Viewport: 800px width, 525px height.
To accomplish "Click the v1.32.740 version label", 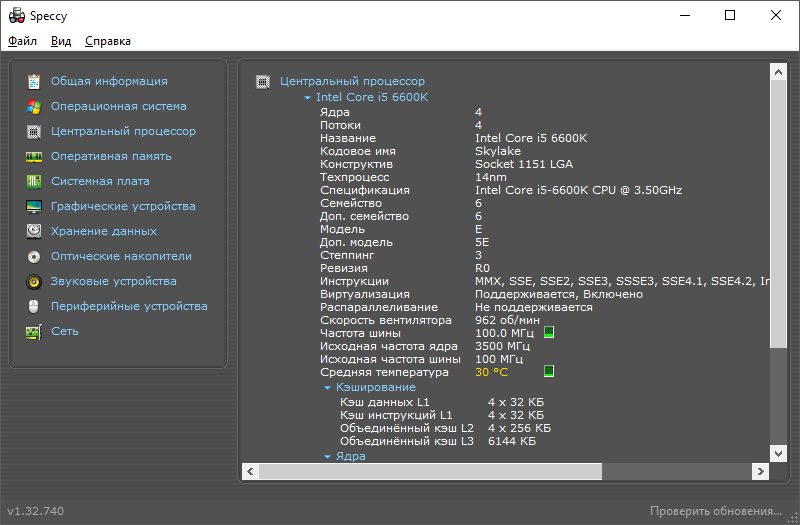I will [x=36, y=511].
